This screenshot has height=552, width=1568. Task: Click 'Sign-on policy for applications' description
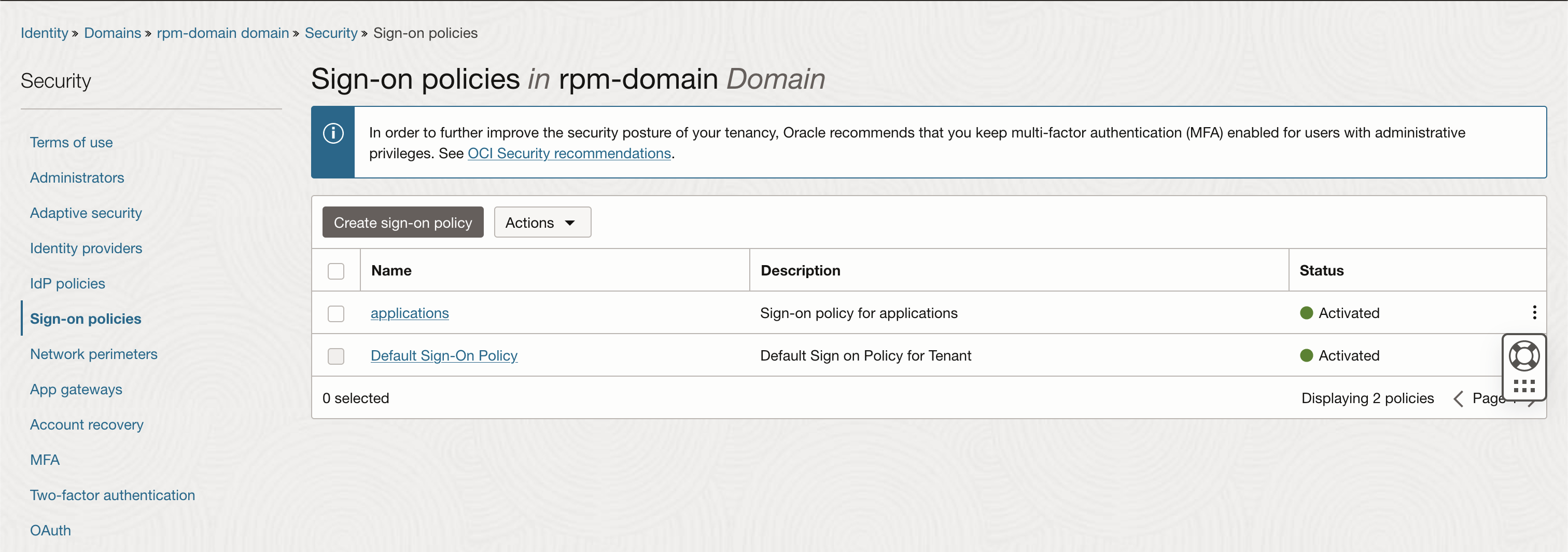click(859, 313)
